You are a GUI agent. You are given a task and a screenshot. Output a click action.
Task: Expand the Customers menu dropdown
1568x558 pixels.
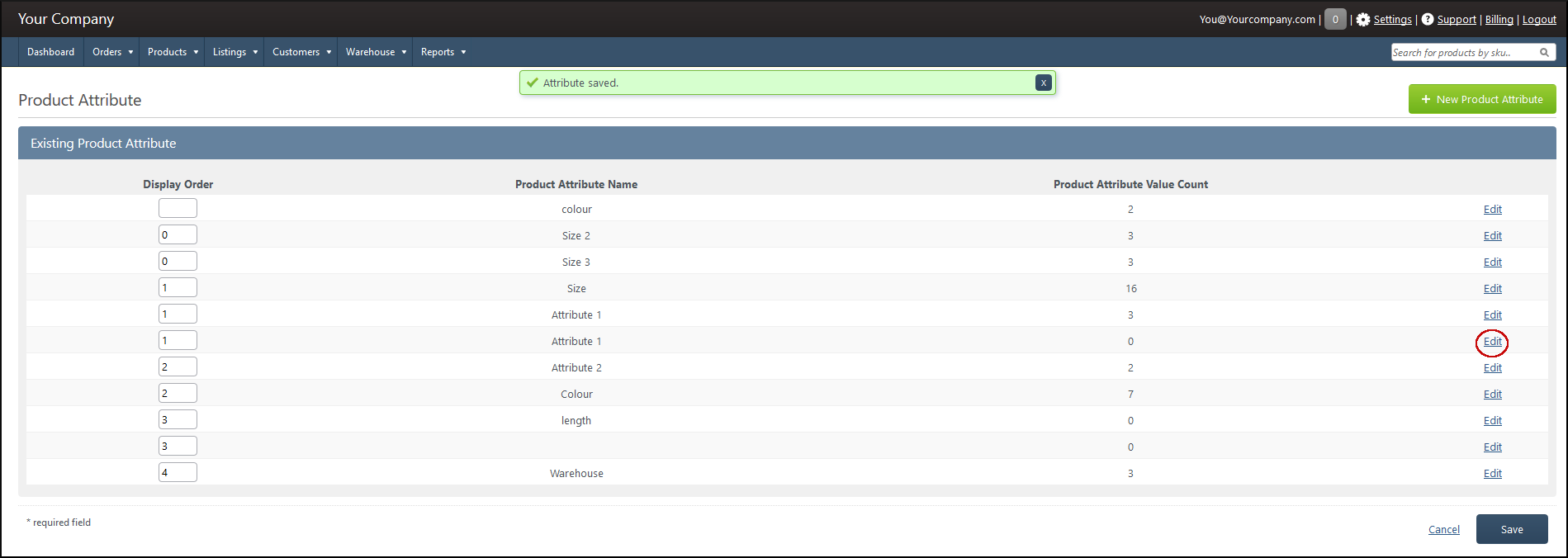[x=301, y=52]
